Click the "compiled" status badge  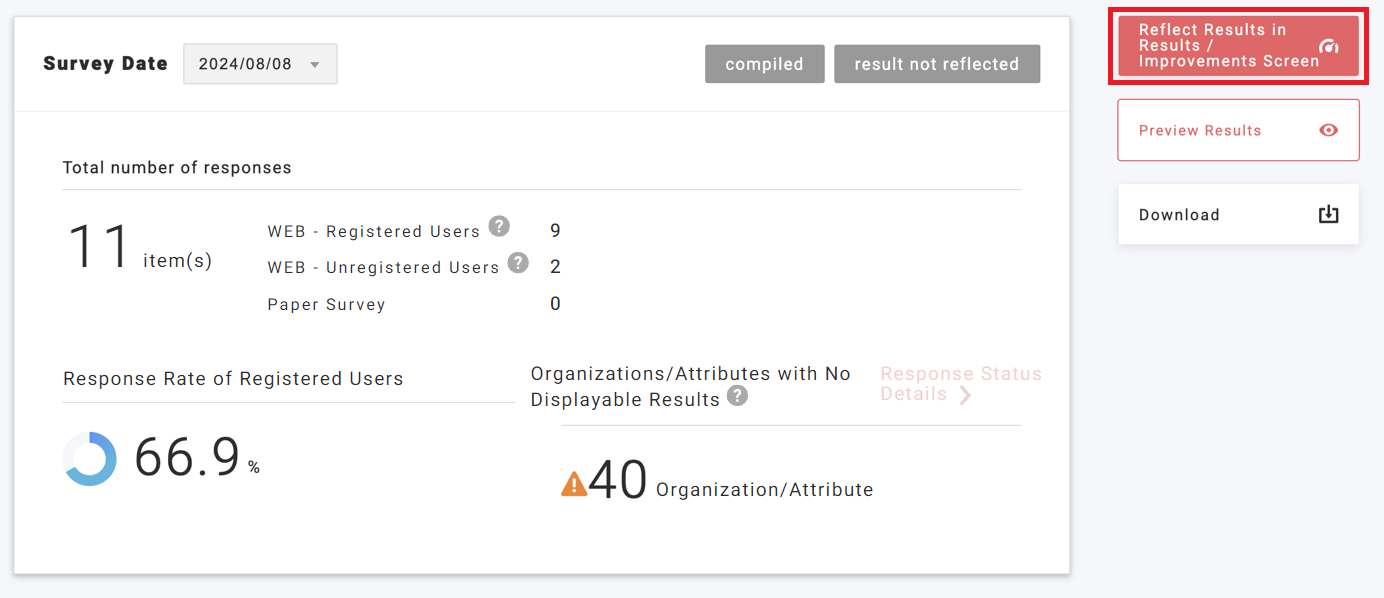(764, 64)
